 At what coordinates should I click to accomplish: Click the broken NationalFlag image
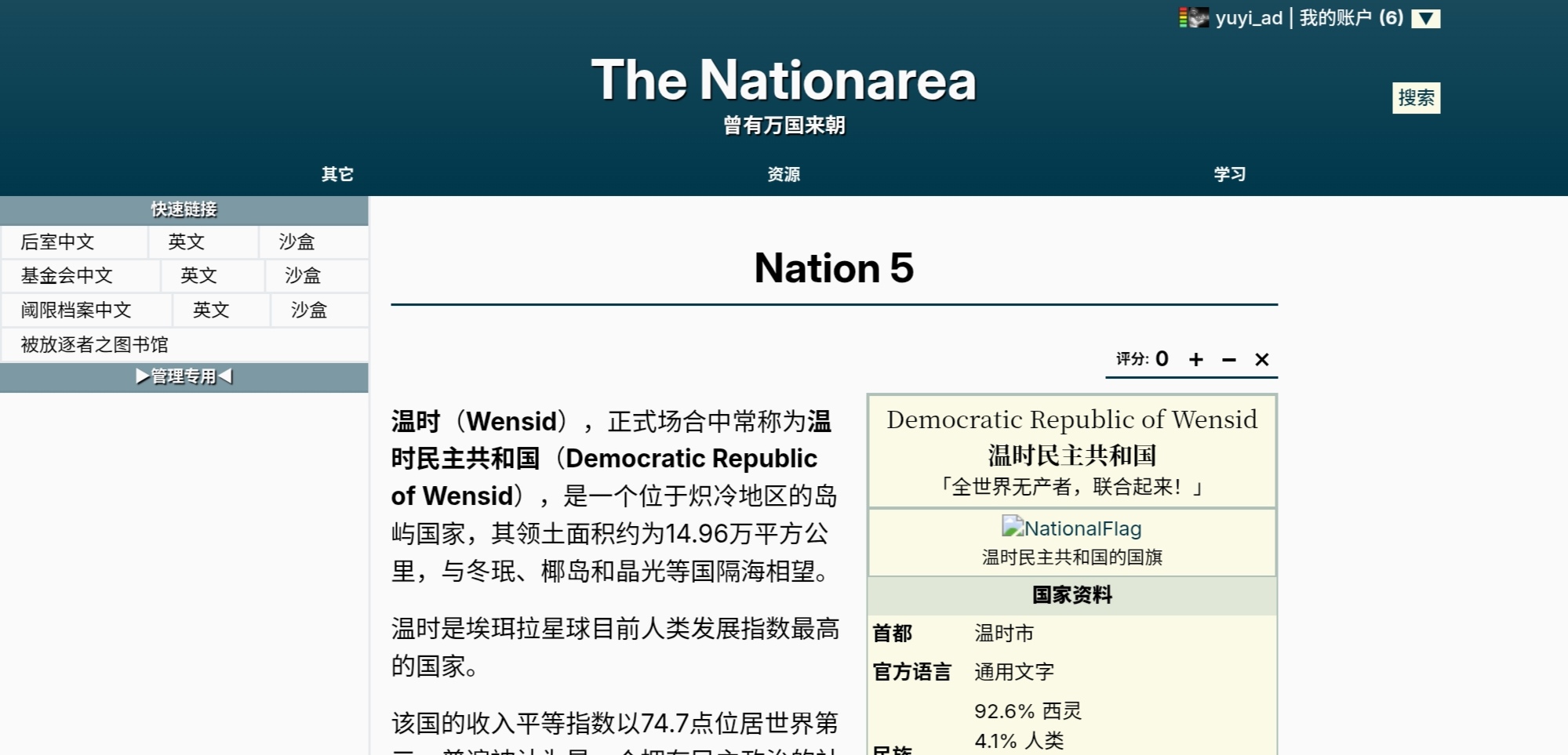[x=1071, y=528]
